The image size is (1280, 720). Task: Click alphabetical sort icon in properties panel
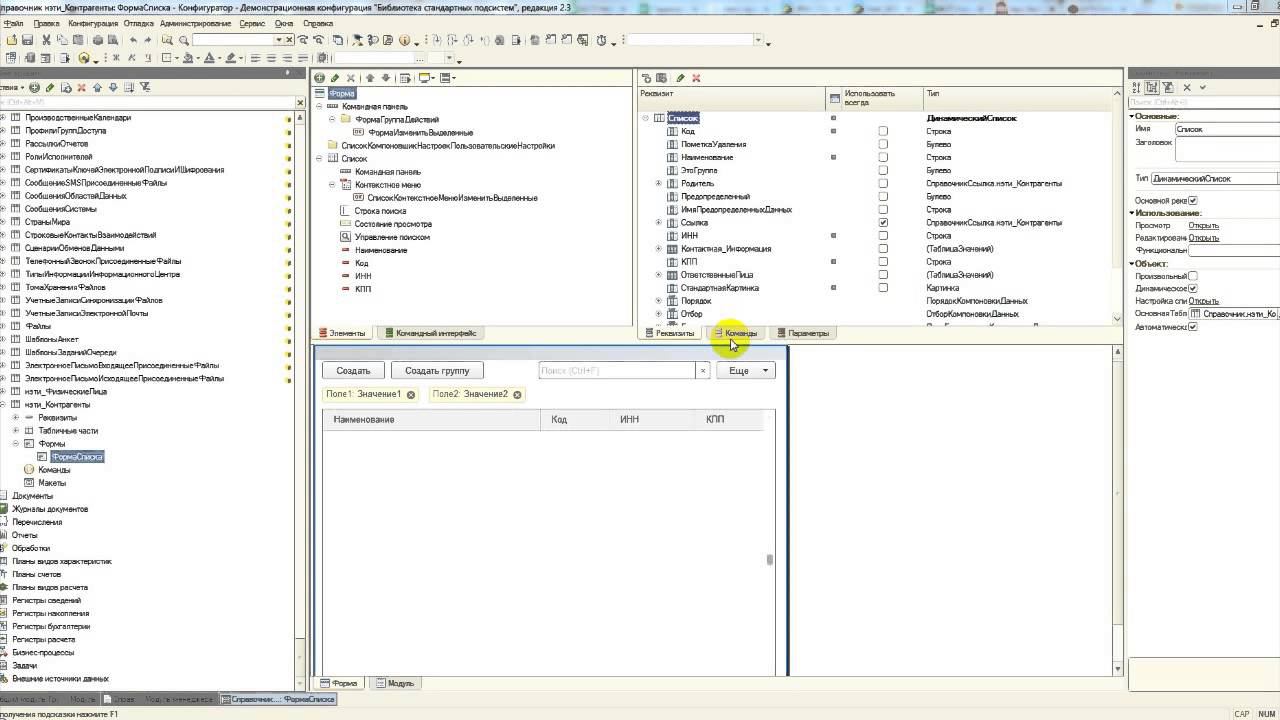tap(1135, 87)
